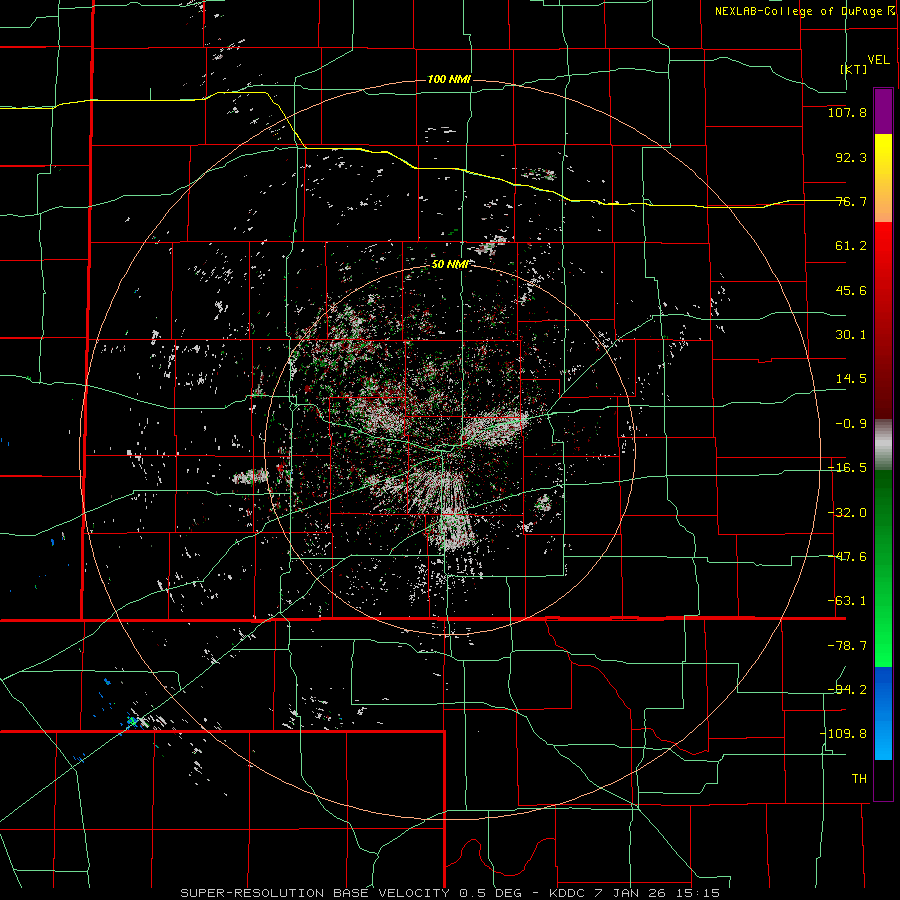The image size is (900, 900).
Task: Click the -16.5 legend value
Action: pos(847,468)
